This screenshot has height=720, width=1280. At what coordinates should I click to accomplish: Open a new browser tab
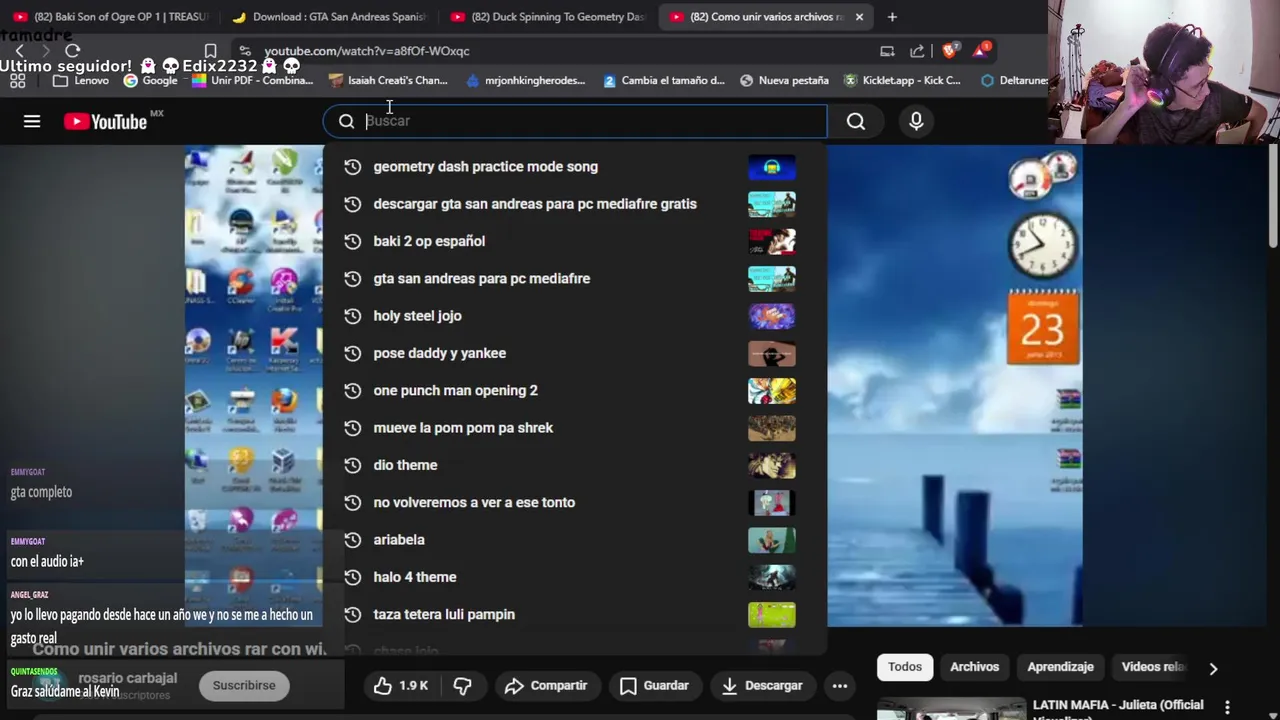(892, 17)
